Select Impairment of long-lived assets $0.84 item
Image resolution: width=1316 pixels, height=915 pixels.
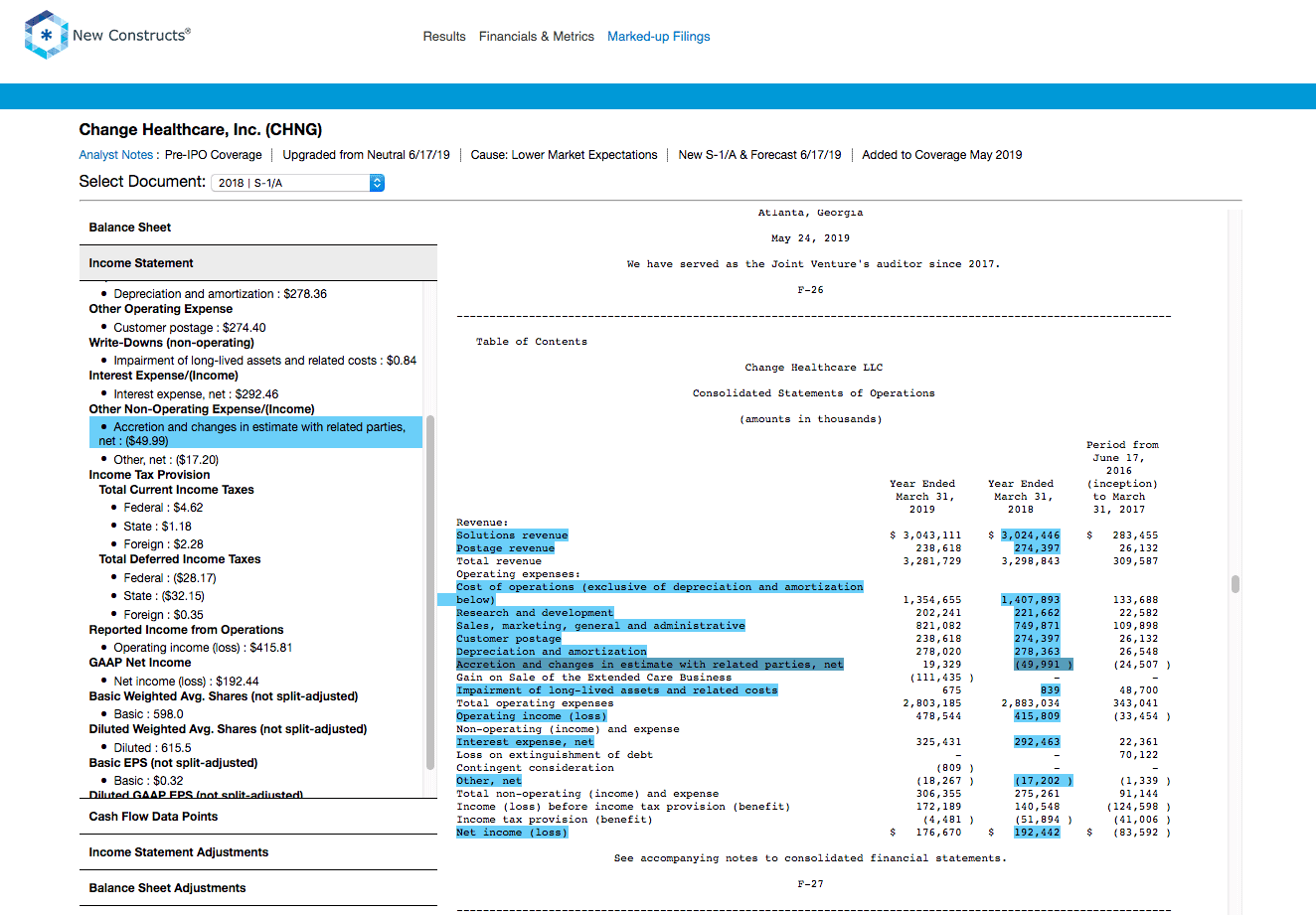pyautogui.click(x=265, y=361)
